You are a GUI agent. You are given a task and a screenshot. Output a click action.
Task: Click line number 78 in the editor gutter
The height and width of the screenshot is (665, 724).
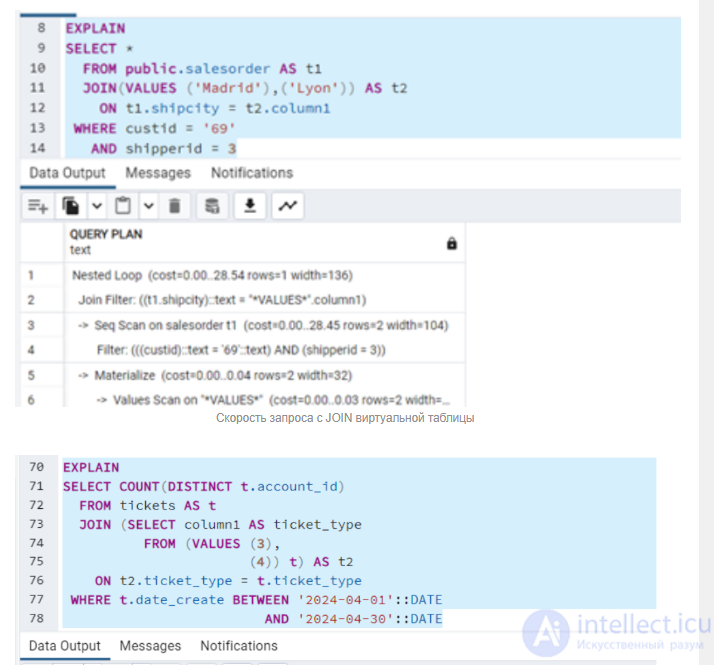[x=36, y=618]
